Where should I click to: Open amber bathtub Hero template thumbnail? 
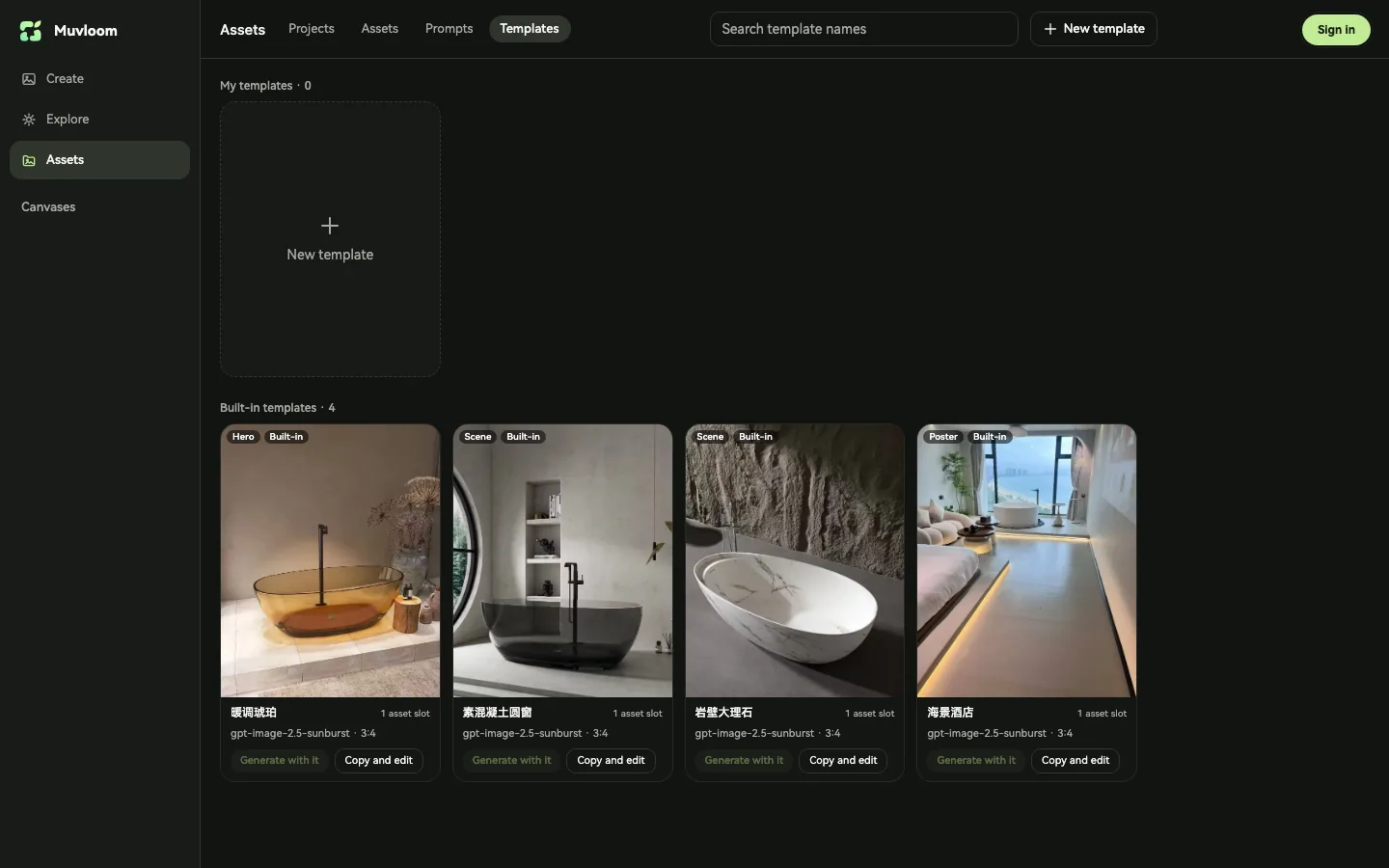(330, 560)
